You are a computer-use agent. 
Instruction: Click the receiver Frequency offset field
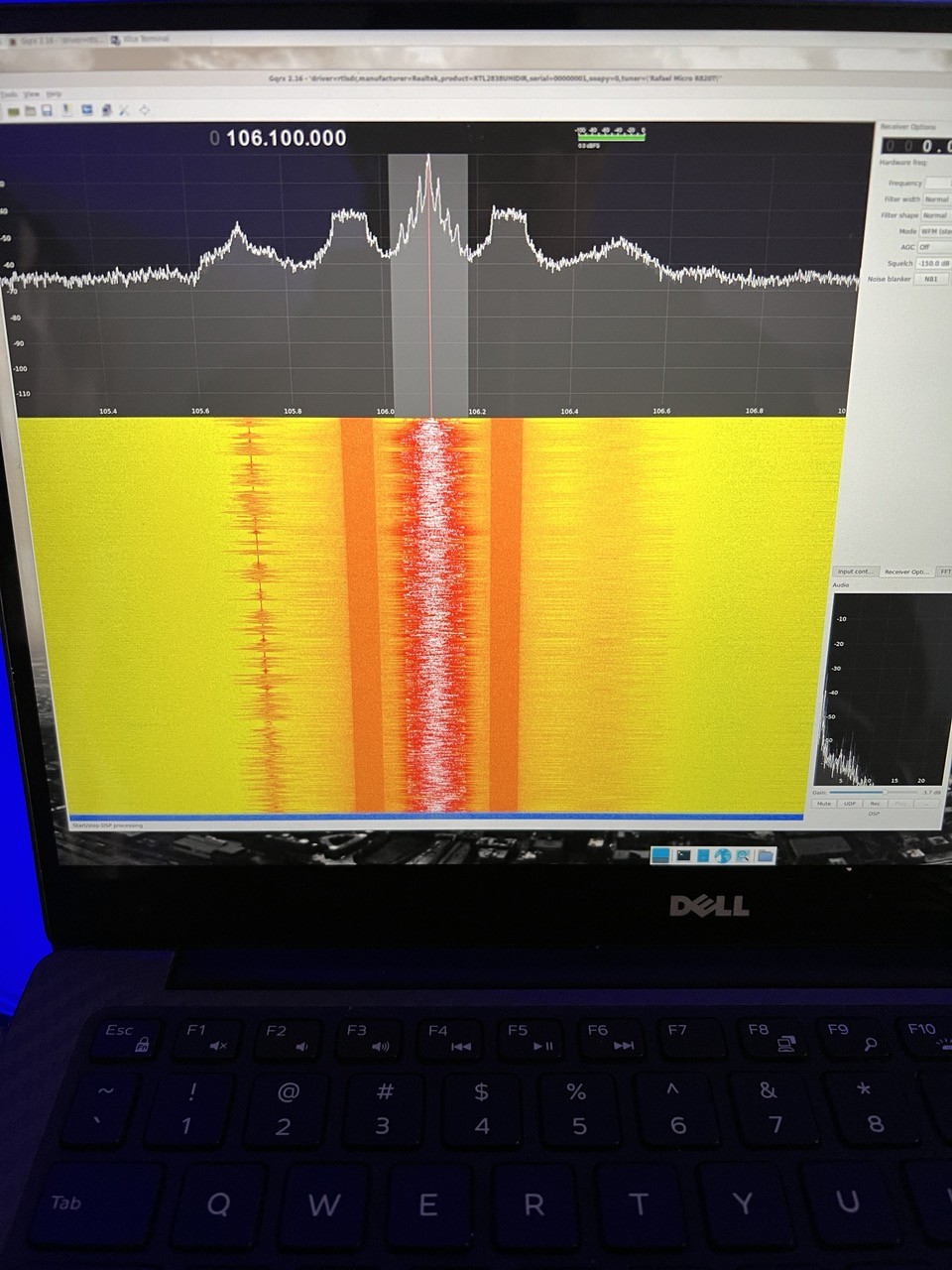938,184
